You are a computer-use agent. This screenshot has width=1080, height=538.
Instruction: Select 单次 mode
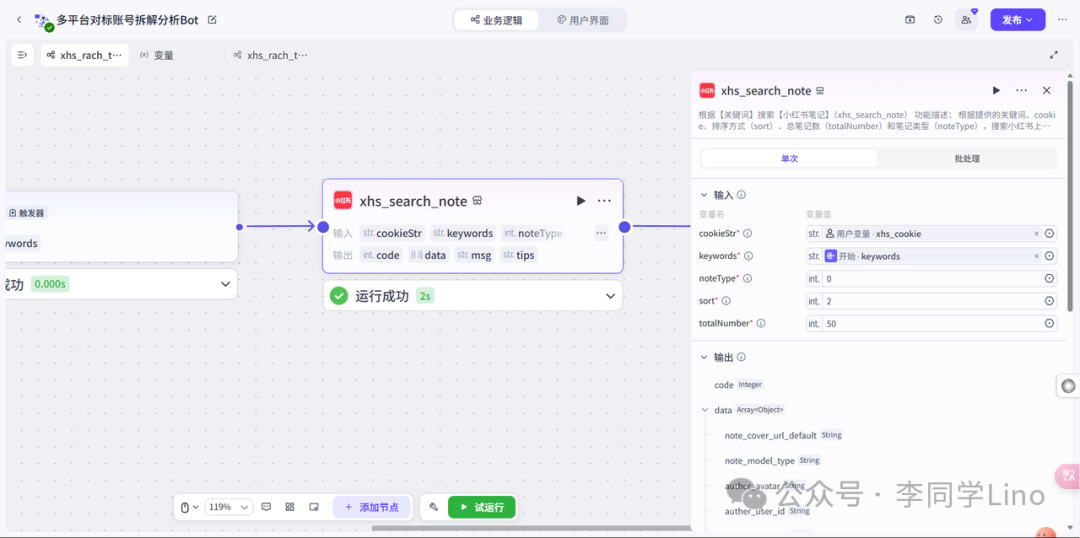tap(789, 158)
